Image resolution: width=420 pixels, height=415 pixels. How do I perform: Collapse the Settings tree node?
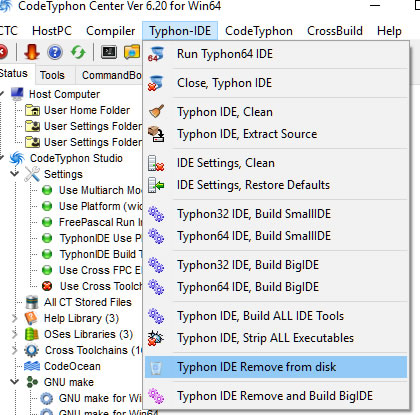[15, 174]
